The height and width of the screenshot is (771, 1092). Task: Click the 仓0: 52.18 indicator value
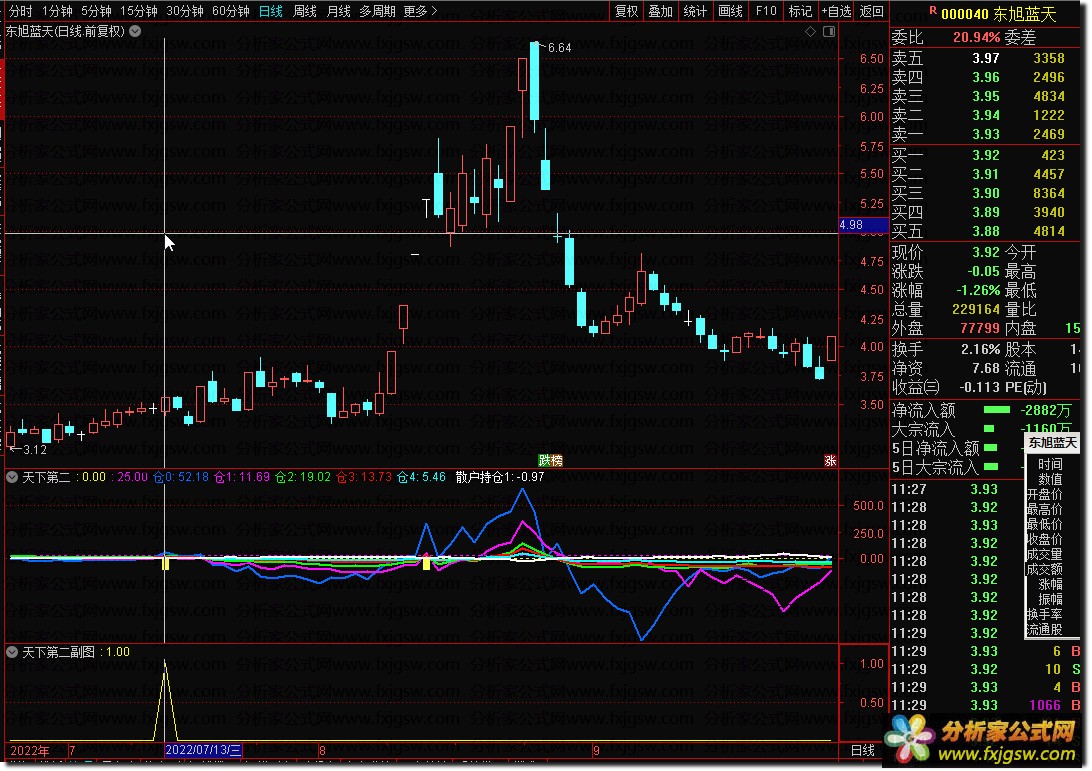(181, 477)
